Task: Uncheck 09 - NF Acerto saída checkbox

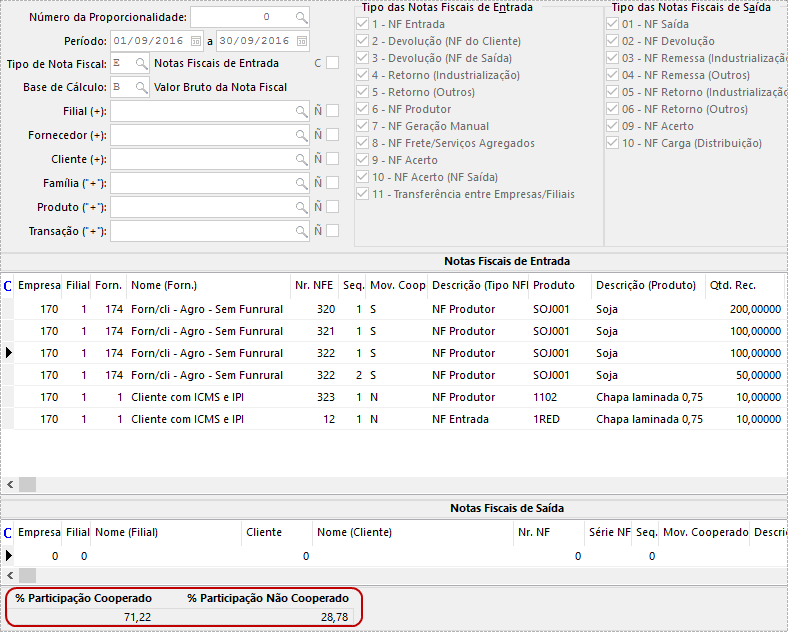Action: pyautogui.click(x=612, y=126)
